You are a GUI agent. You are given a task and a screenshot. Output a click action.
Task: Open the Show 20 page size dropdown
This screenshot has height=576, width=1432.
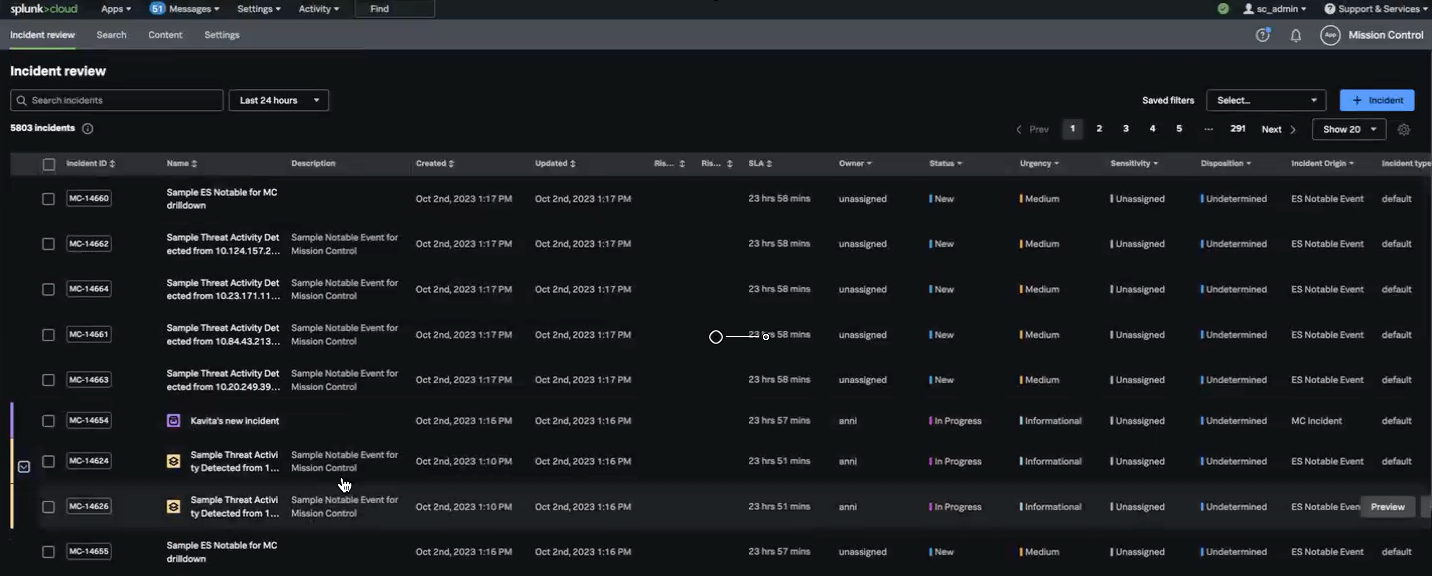1348,129
